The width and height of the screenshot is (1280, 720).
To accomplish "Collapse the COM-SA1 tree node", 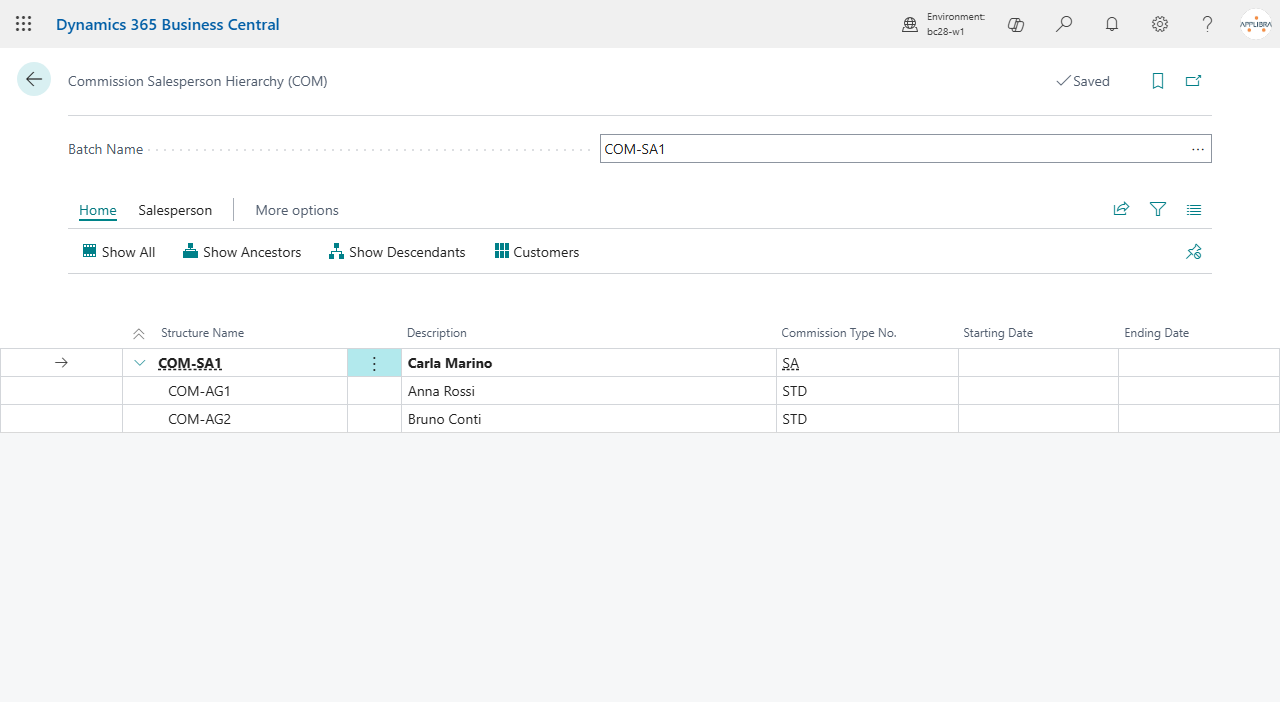I will (140, 363).
